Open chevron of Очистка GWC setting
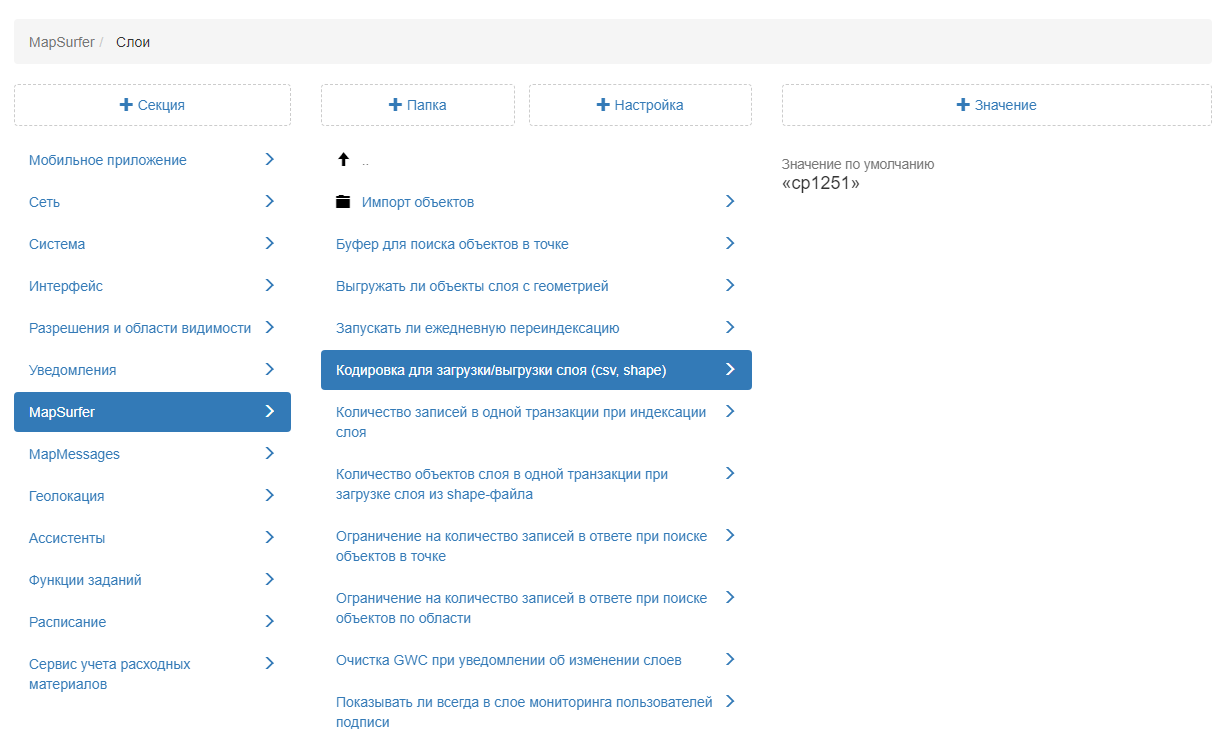Viewport: 1227px width, 745px height. click(730, 659)
